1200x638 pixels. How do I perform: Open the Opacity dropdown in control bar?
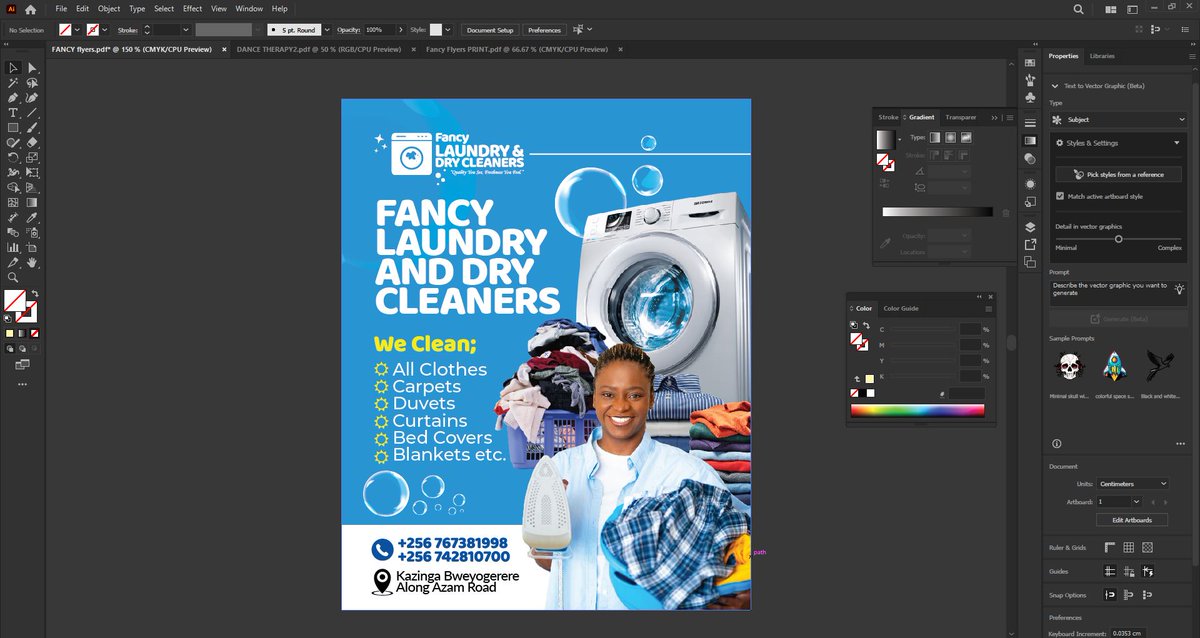coord(403,30)
